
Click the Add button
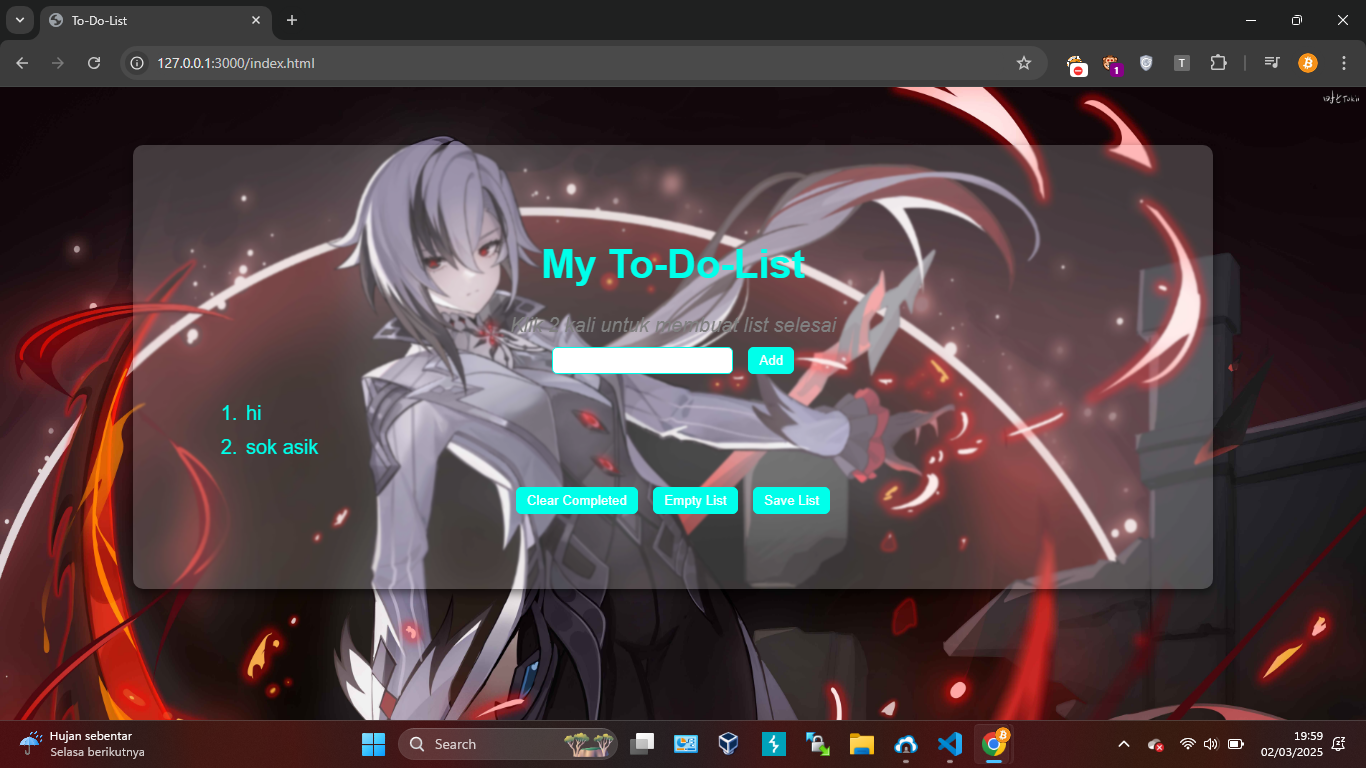[x=770, y=361]
